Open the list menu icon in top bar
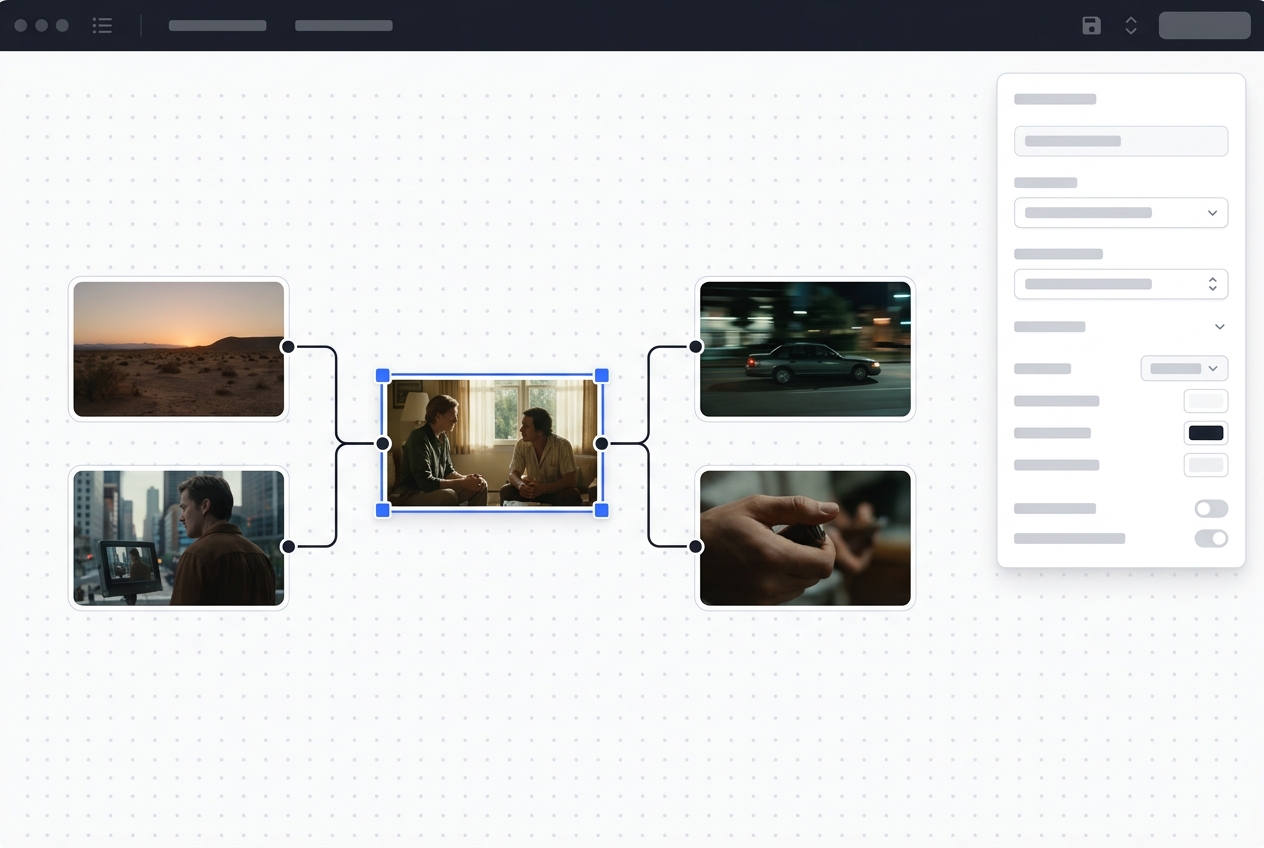 tap(102, 25)
